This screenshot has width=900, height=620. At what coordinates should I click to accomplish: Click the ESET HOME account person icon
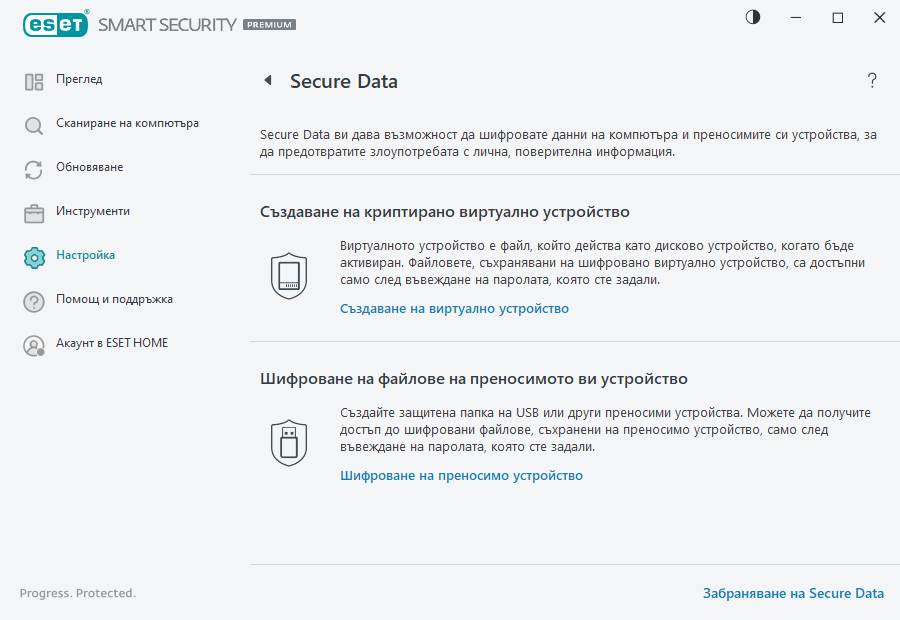click(33, 343)
